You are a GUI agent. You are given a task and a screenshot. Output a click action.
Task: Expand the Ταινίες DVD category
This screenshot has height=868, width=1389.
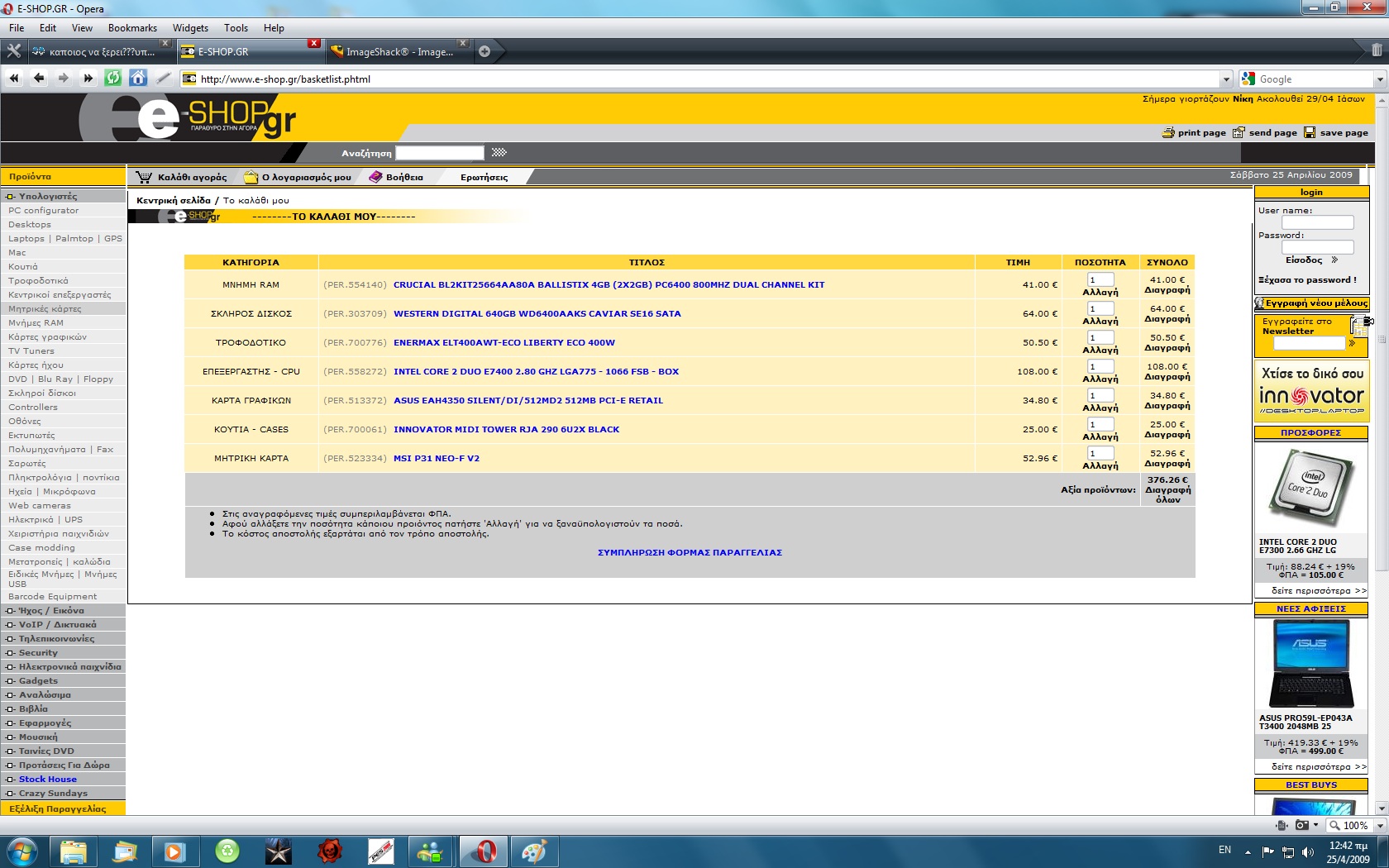[x=11, y=751]
